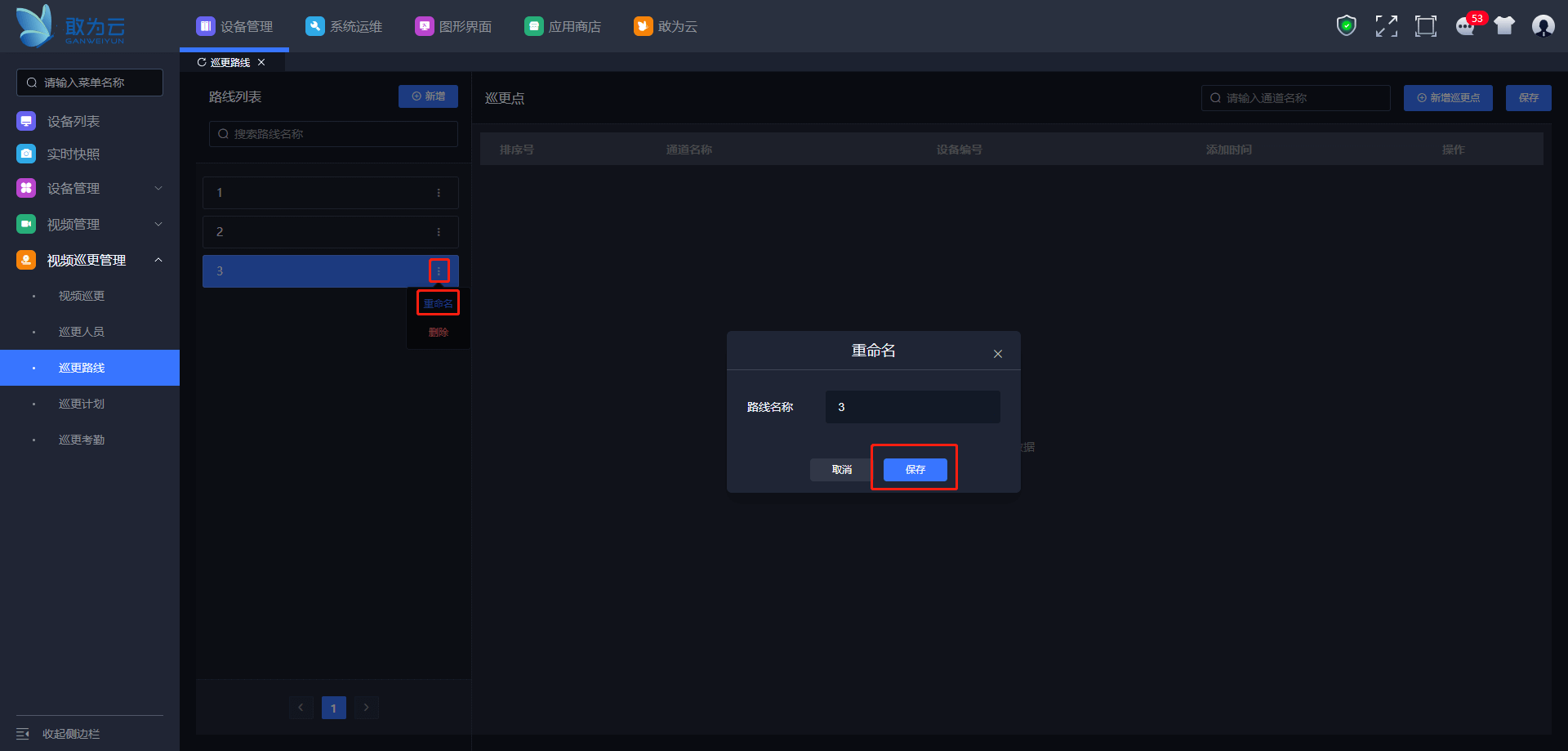Viewport: 1568px width, 751px height.
Task: Click search icon in menu name field
Action: click(x=32, y=83)
